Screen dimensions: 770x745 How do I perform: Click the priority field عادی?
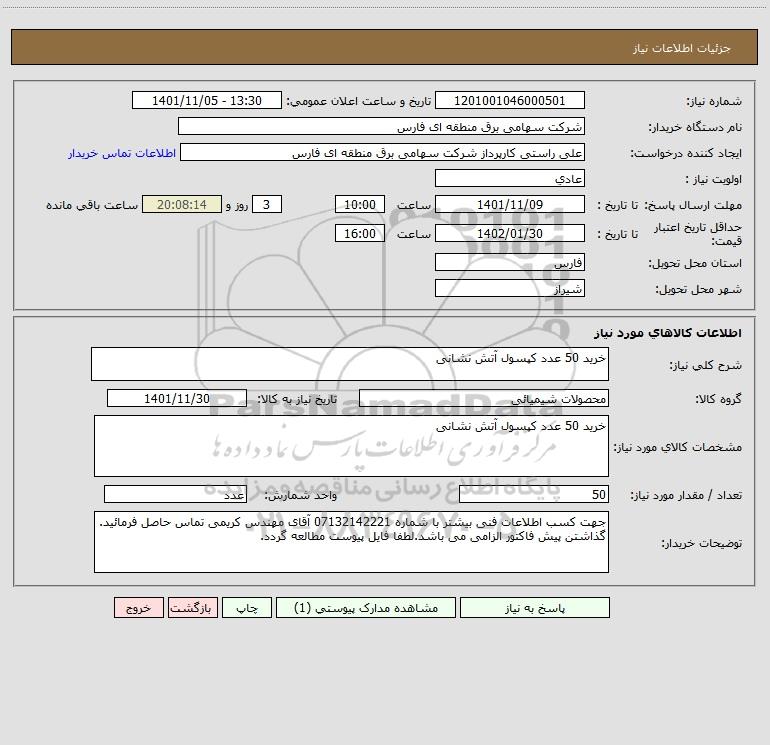pyautogui.click(x=510, y=178)
